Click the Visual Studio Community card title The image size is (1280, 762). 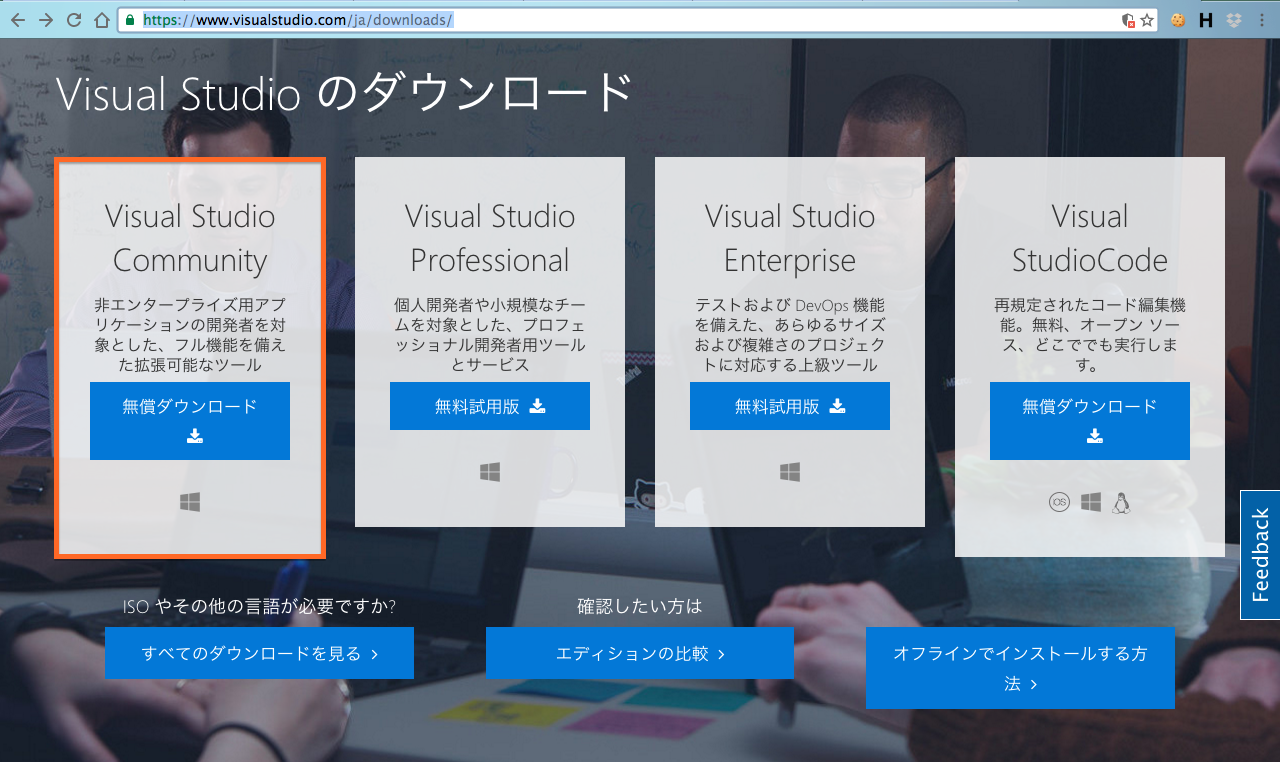click(x=190, y=238)
